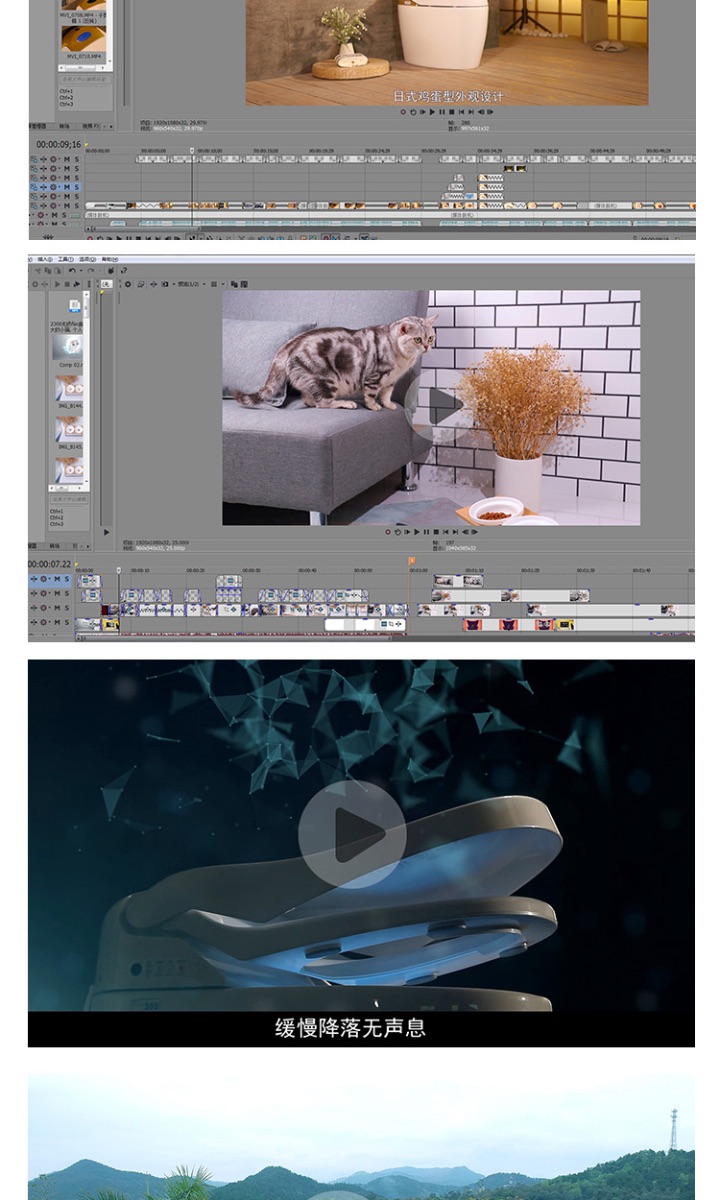Click second track FX icon in cat timeline
Viewport: 720px width, 1200px height.
coord(43,593)
